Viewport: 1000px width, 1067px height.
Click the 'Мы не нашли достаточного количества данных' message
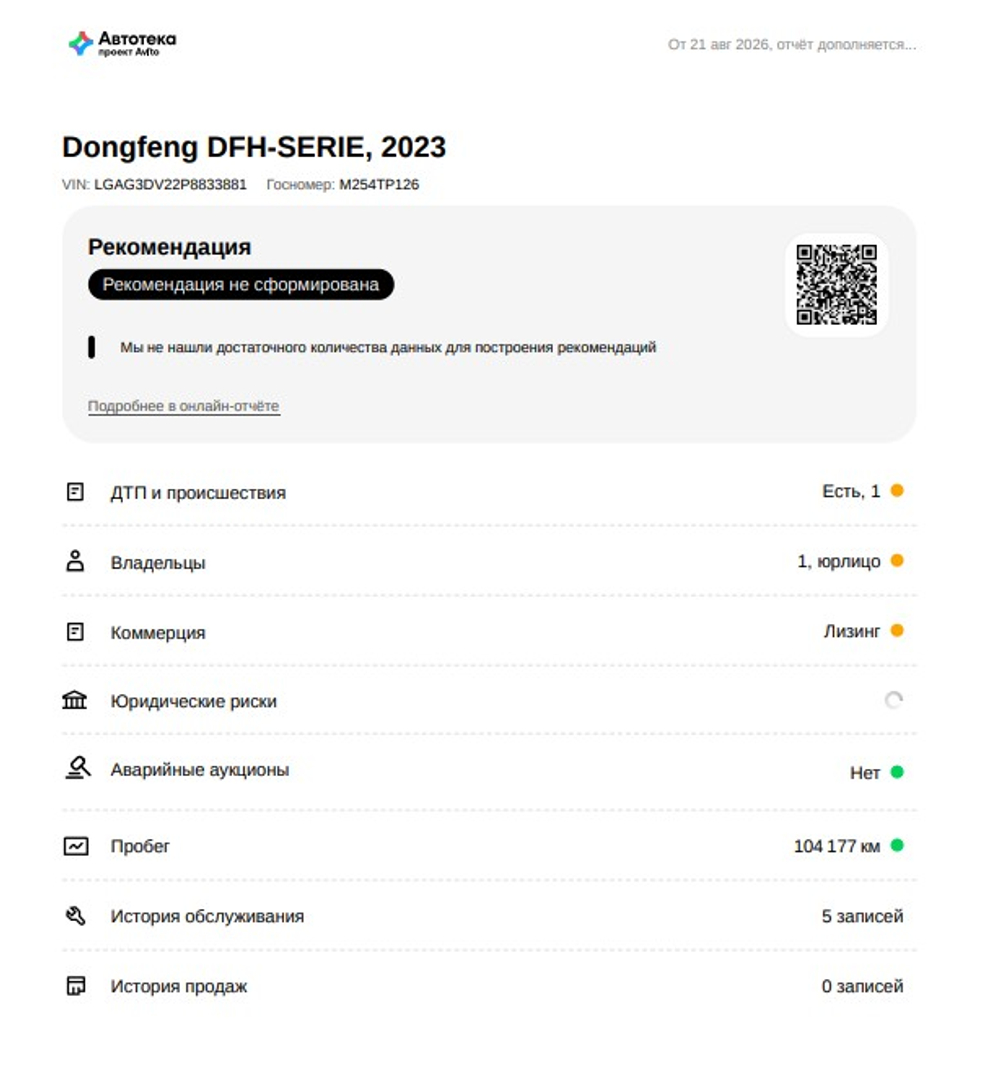tap(388, 347)
